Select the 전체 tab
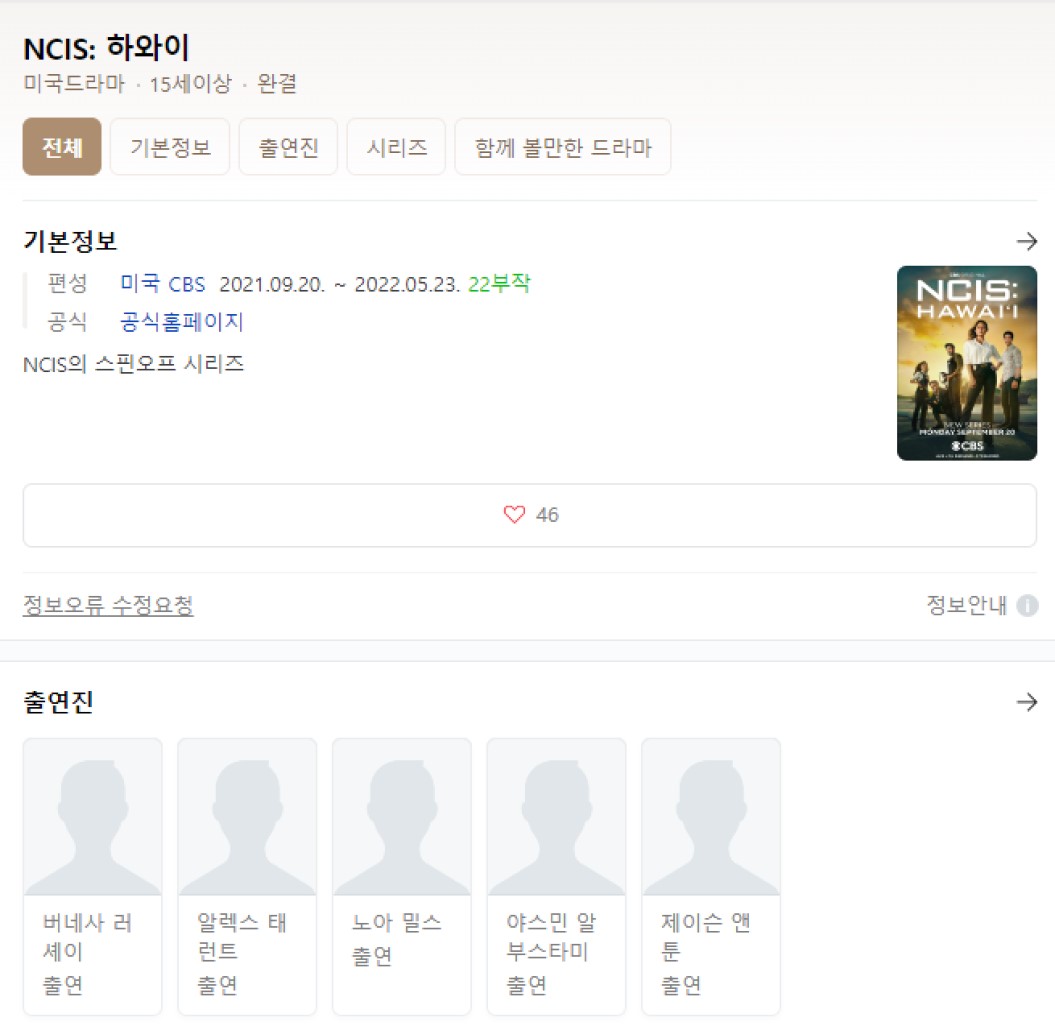This screenshot has height=1026, width=1055. [x=62, y=147]
